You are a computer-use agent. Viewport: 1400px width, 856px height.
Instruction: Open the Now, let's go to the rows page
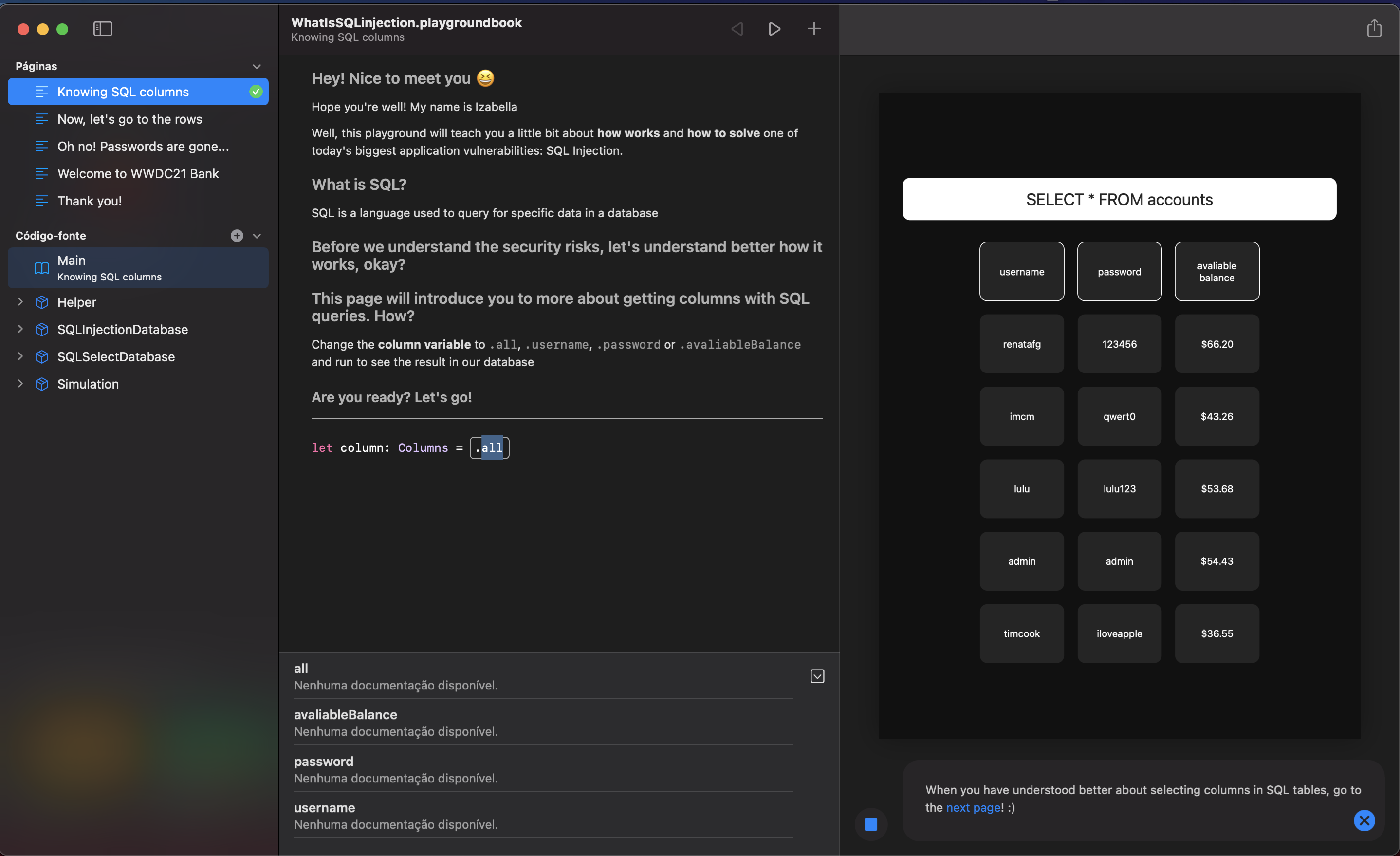click(x=129, y=119)
